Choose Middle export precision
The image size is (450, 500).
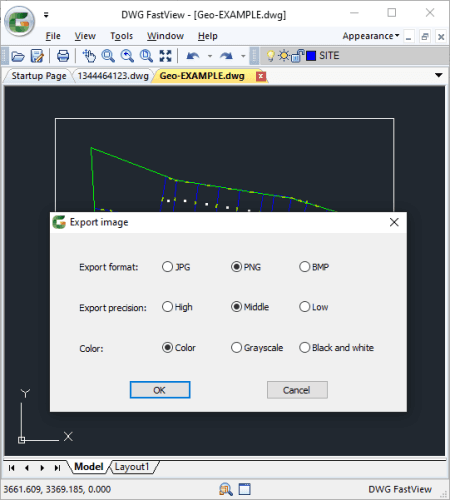250,307
